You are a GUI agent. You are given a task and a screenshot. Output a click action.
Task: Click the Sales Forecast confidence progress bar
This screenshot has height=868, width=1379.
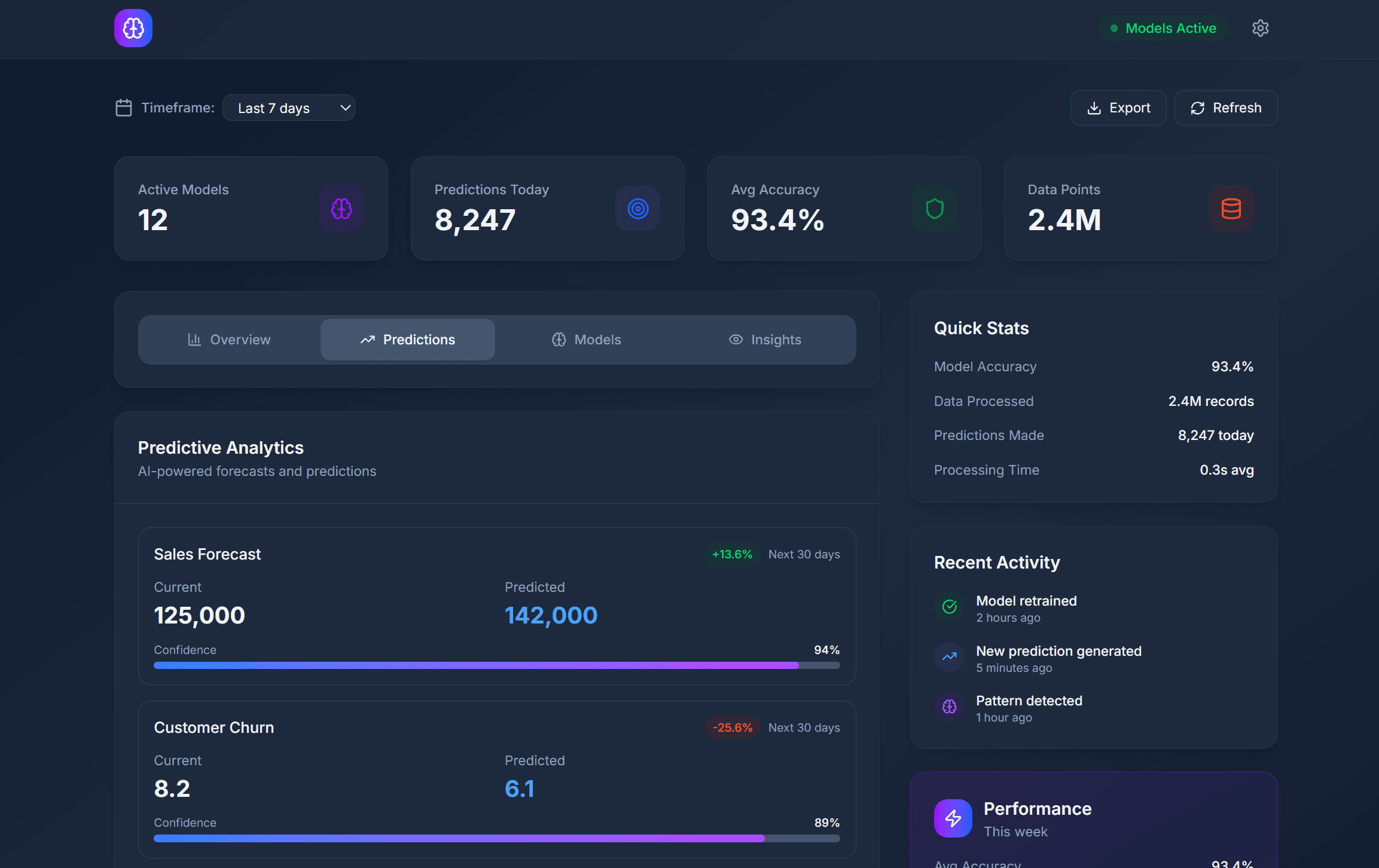click(497, 665)
